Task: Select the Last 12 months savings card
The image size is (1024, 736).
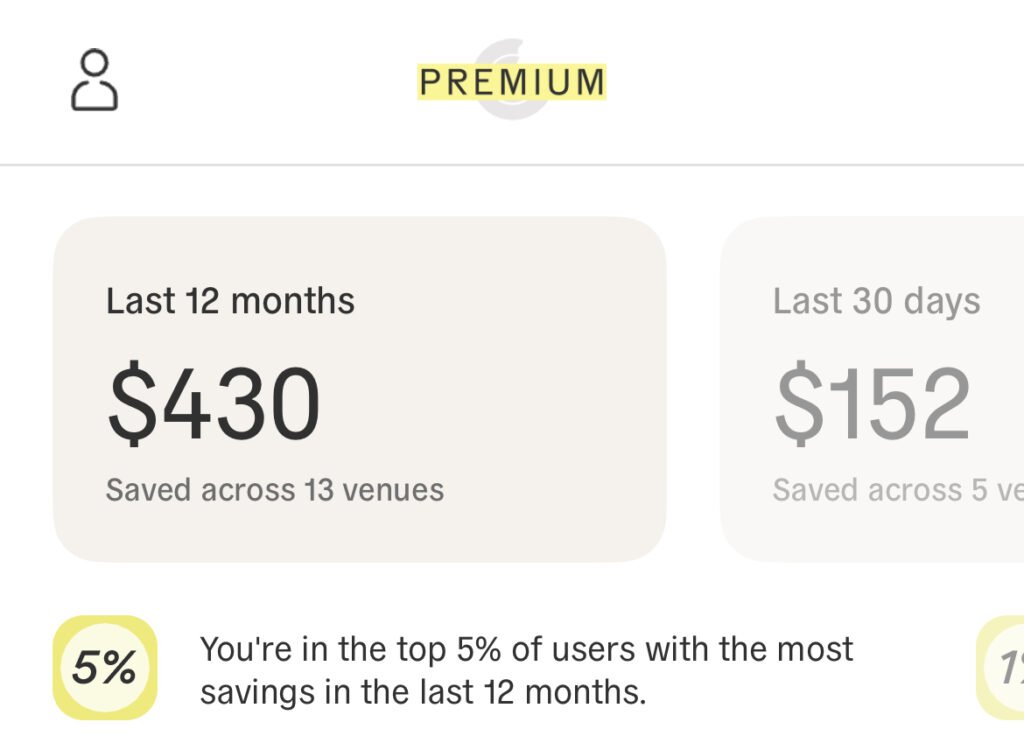Action: point(359,388)
